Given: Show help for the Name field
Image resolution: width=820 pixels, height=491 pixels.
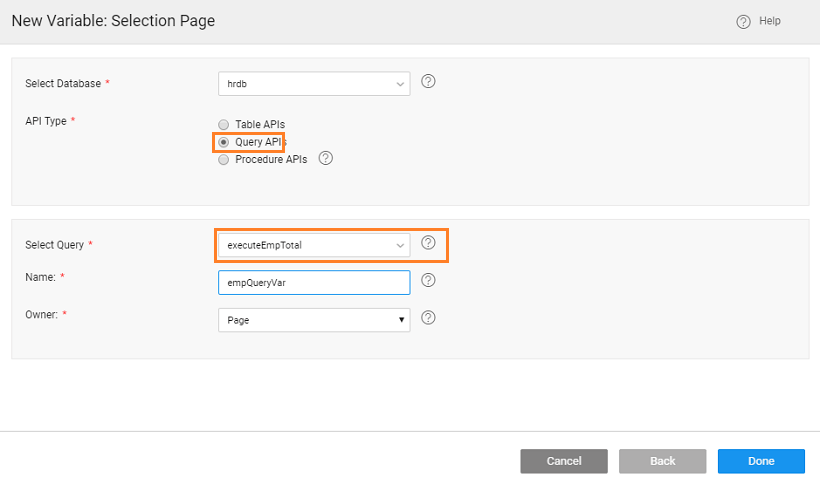Looking at the screenshot, I should pos(428,281).
